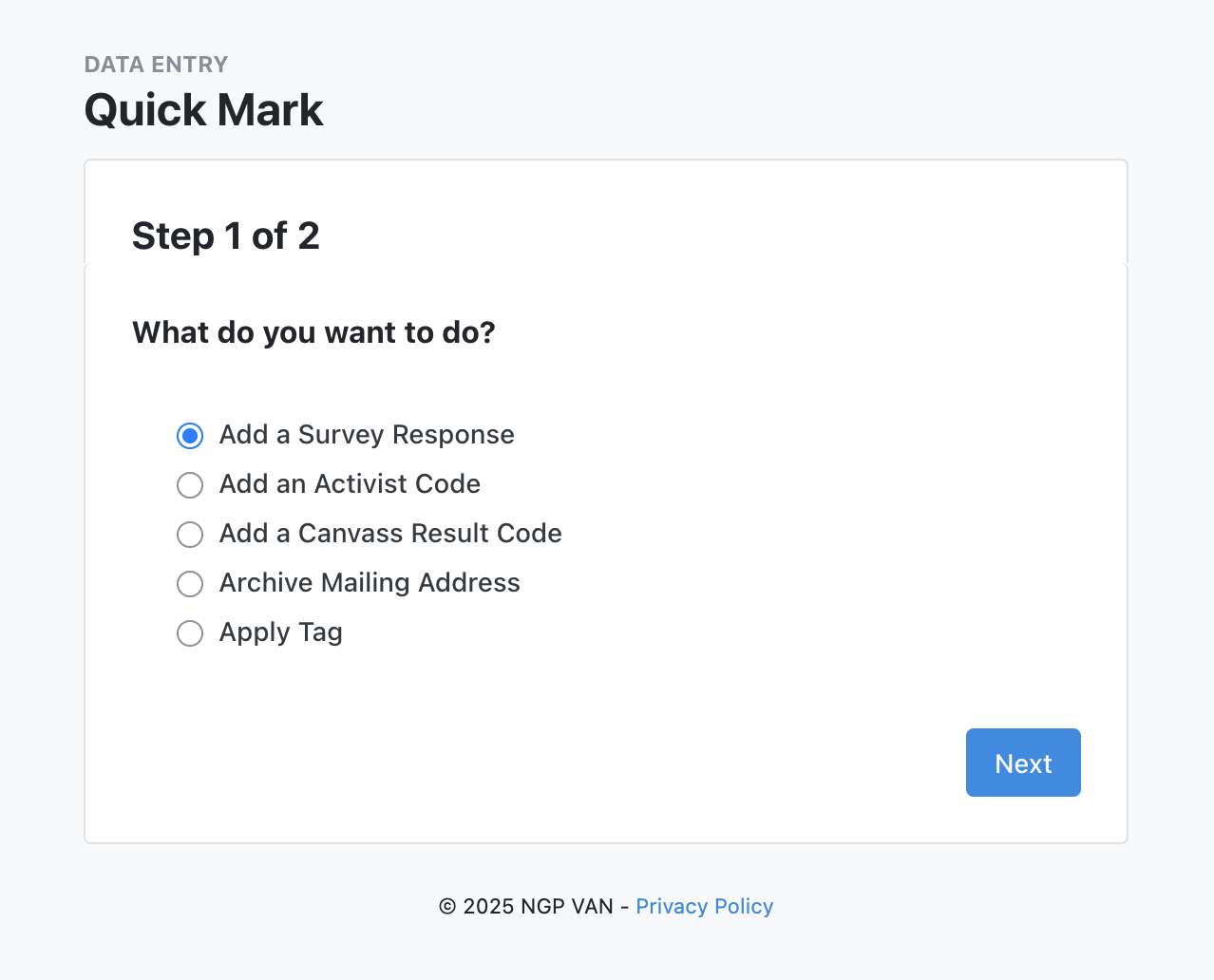Click the DATA ENTRY section label
The image size is (1214, 980).
pos(156,65)
